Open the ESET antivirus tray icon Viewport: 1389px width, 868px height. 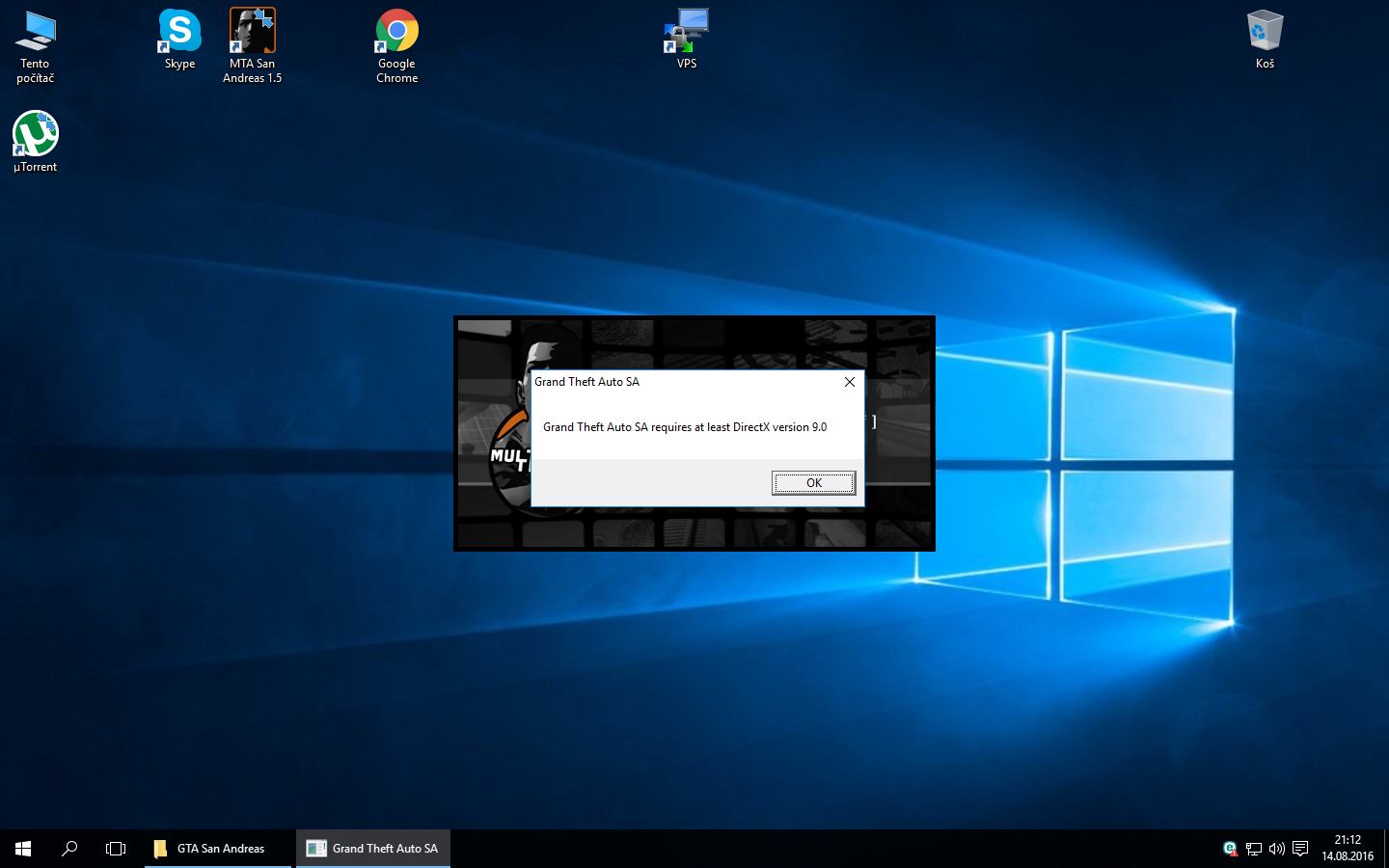1230,849
